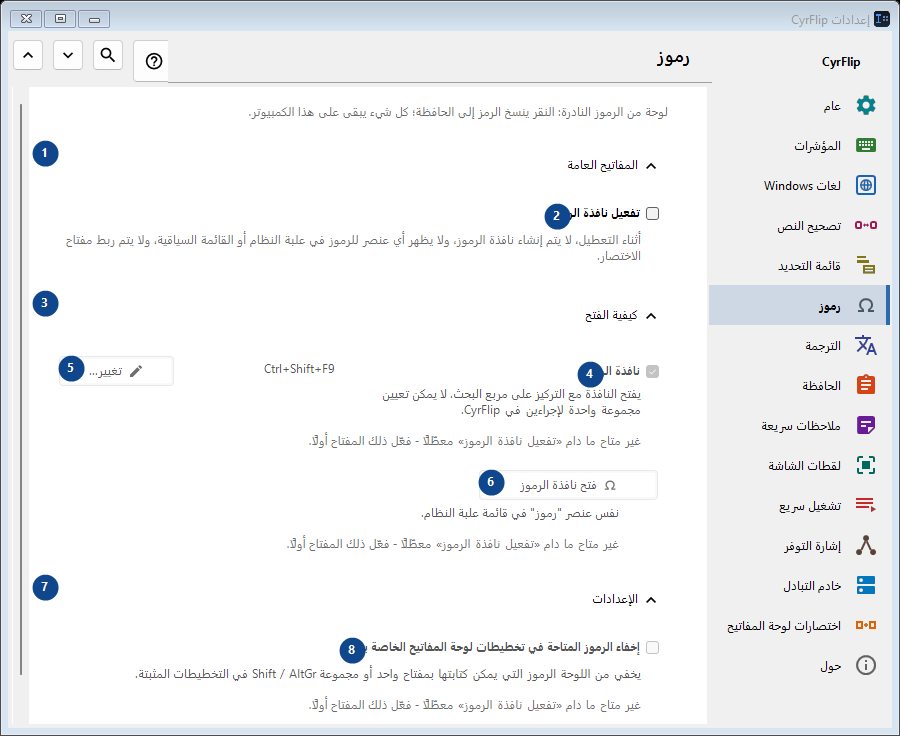Click the اختصارات لوحة المفاتيح icon
The width and height of the screenshot is (900, 736).
click(866, 625)
